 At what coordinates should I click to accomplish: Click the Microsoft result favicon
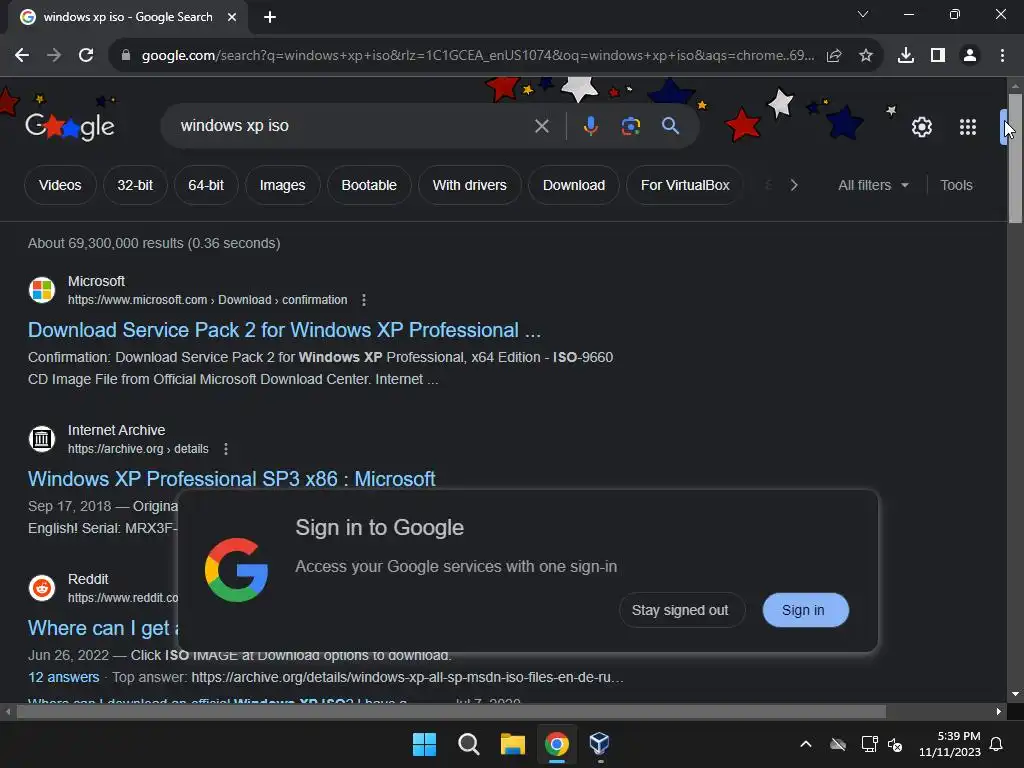(42, 290)
